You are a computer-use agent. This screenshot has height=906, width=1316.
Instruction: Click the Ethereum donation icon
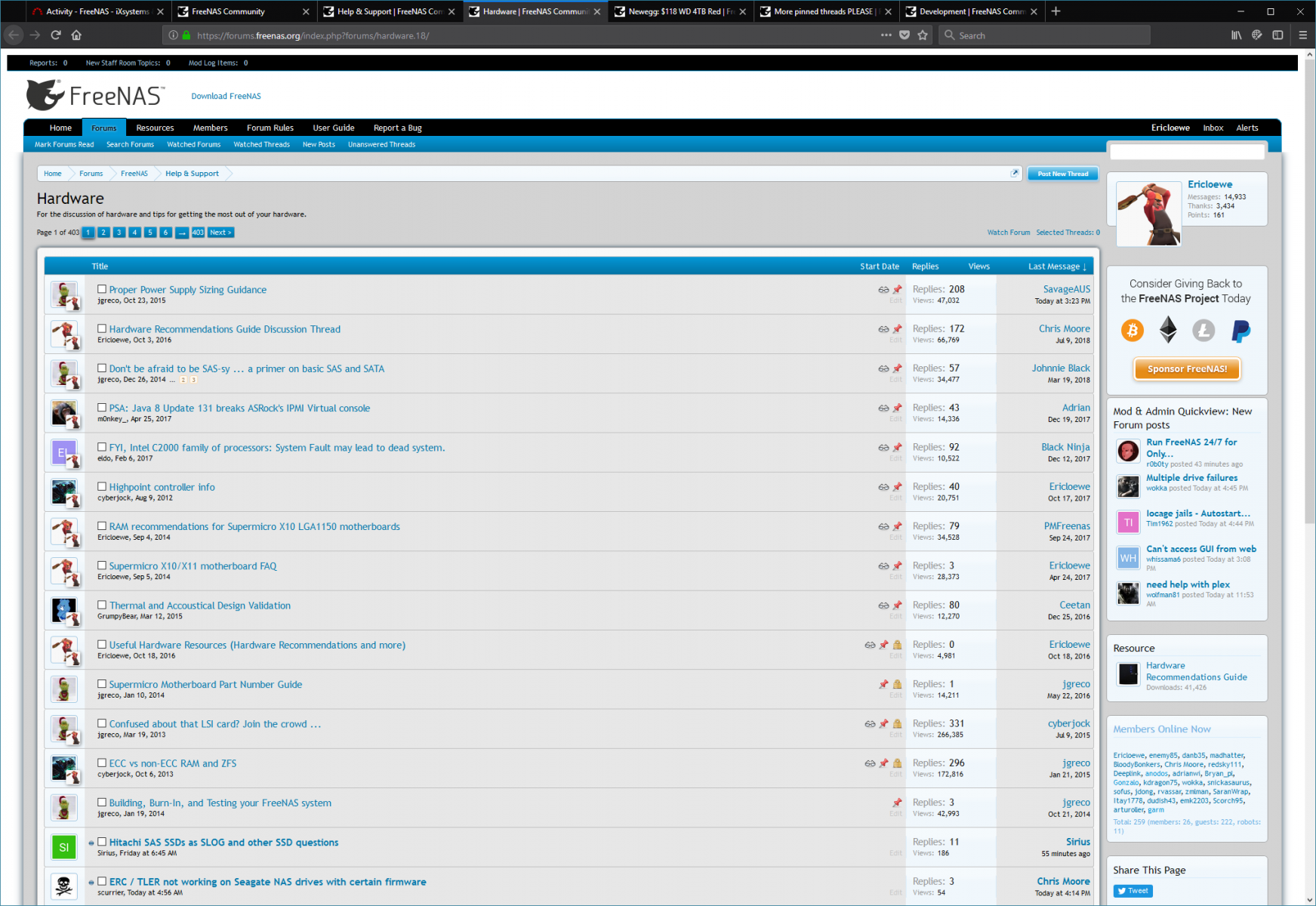coord(1168,330)
